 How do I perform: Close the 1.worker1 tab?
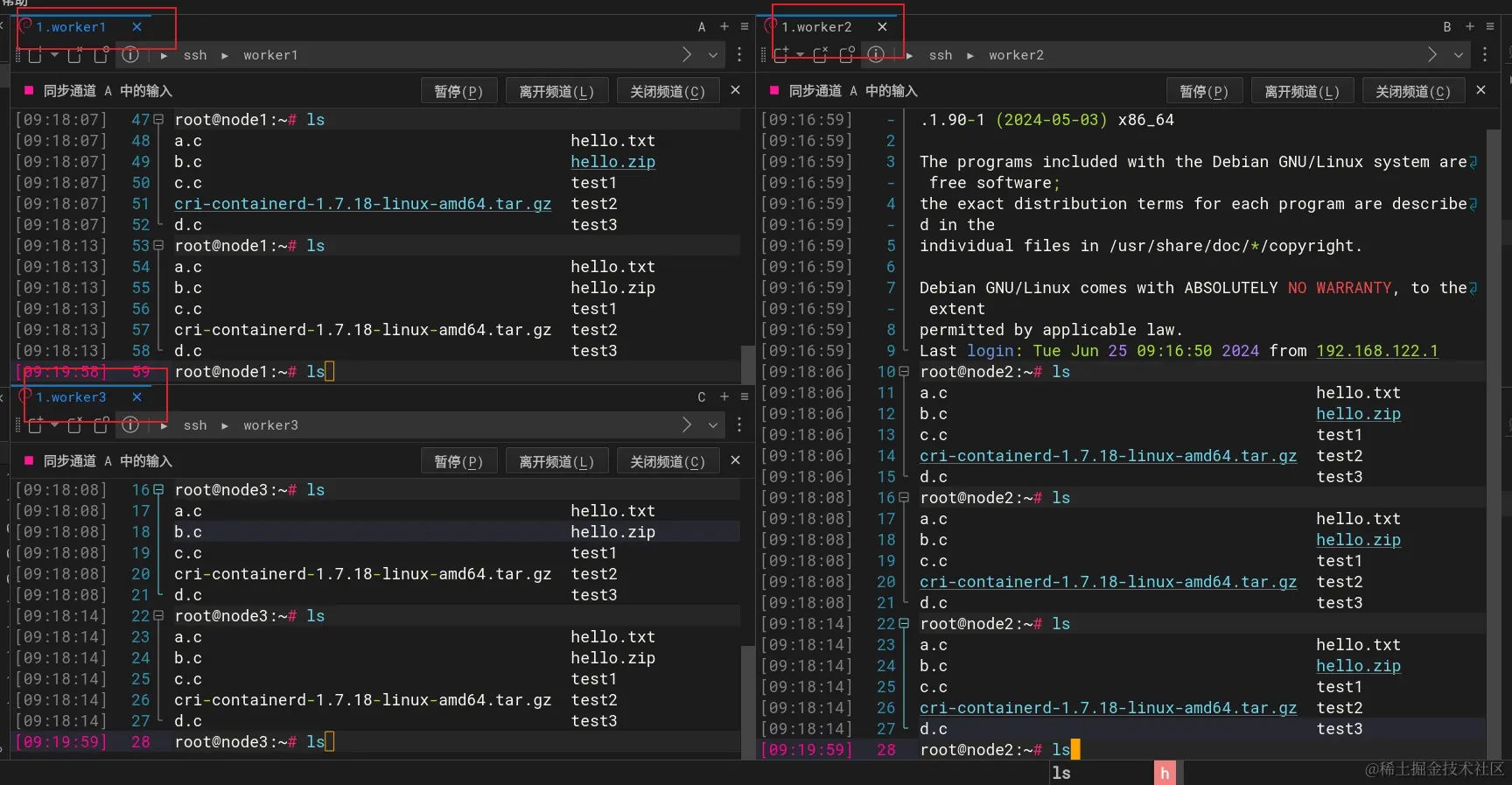(137, 27)
